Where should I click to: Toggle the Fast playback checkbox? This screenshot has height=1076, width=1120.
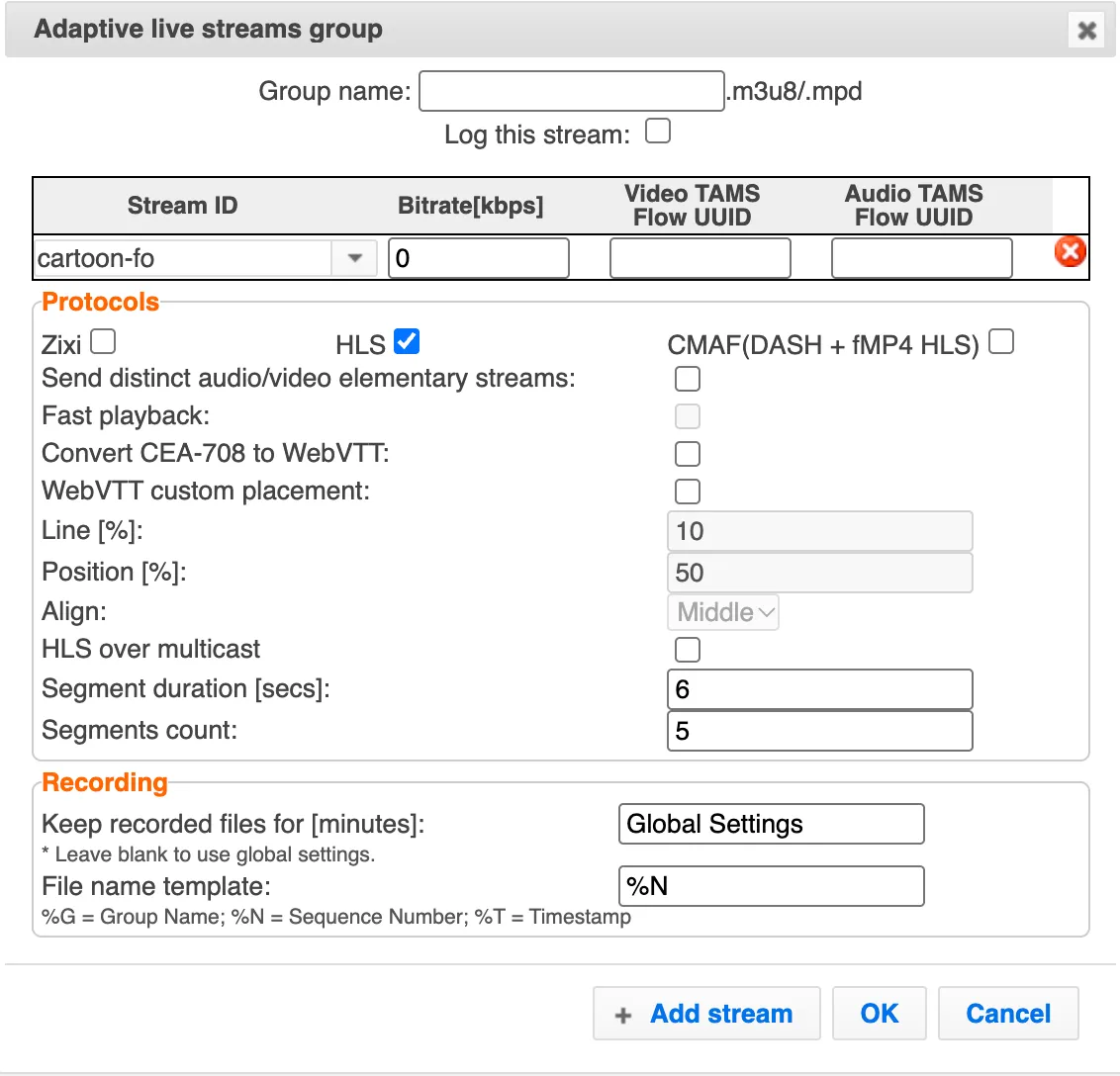tap(688, 416)
